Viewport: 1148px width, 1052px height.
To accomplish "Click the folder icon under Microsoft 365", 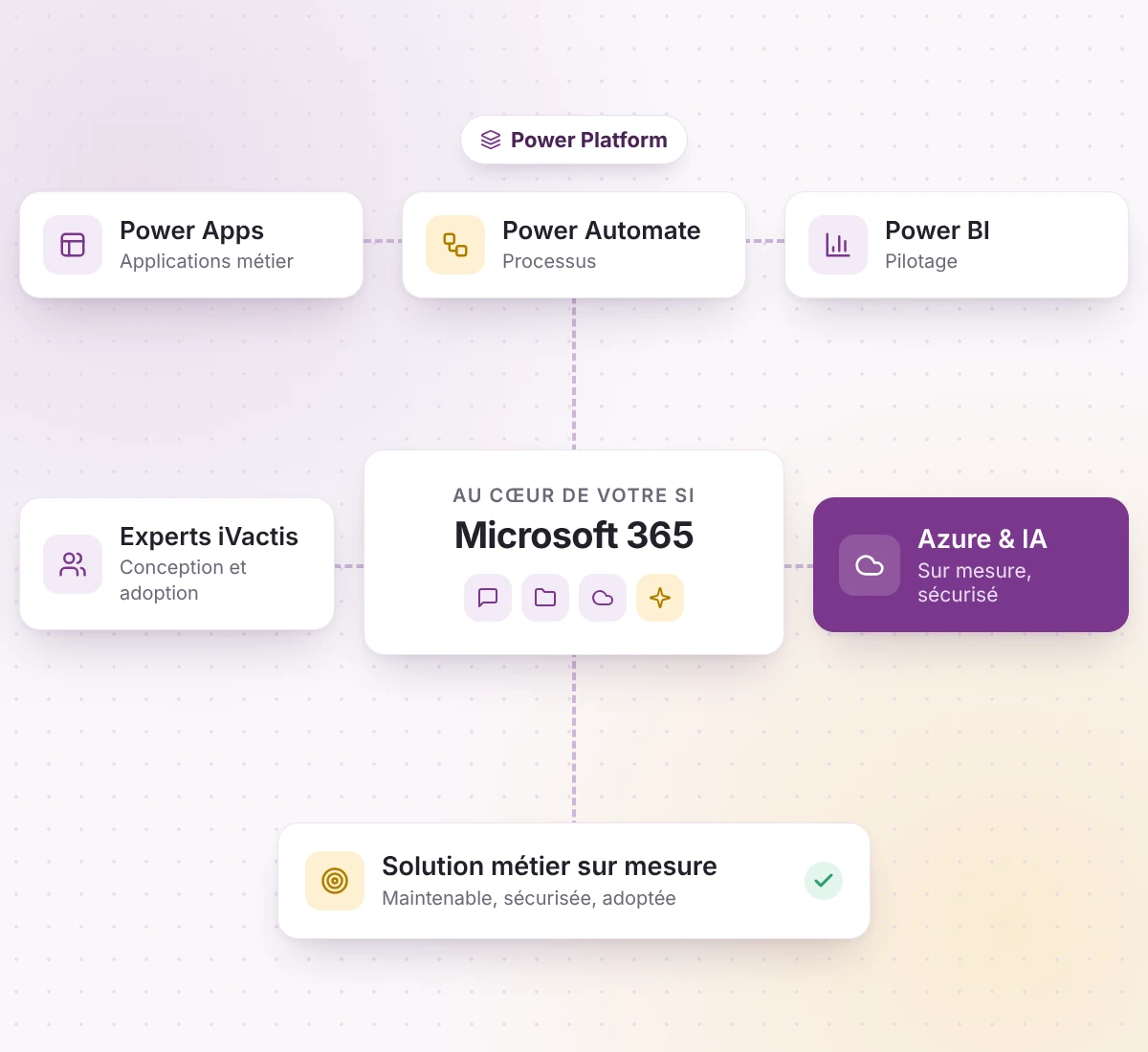I will [x=545, y=598].
